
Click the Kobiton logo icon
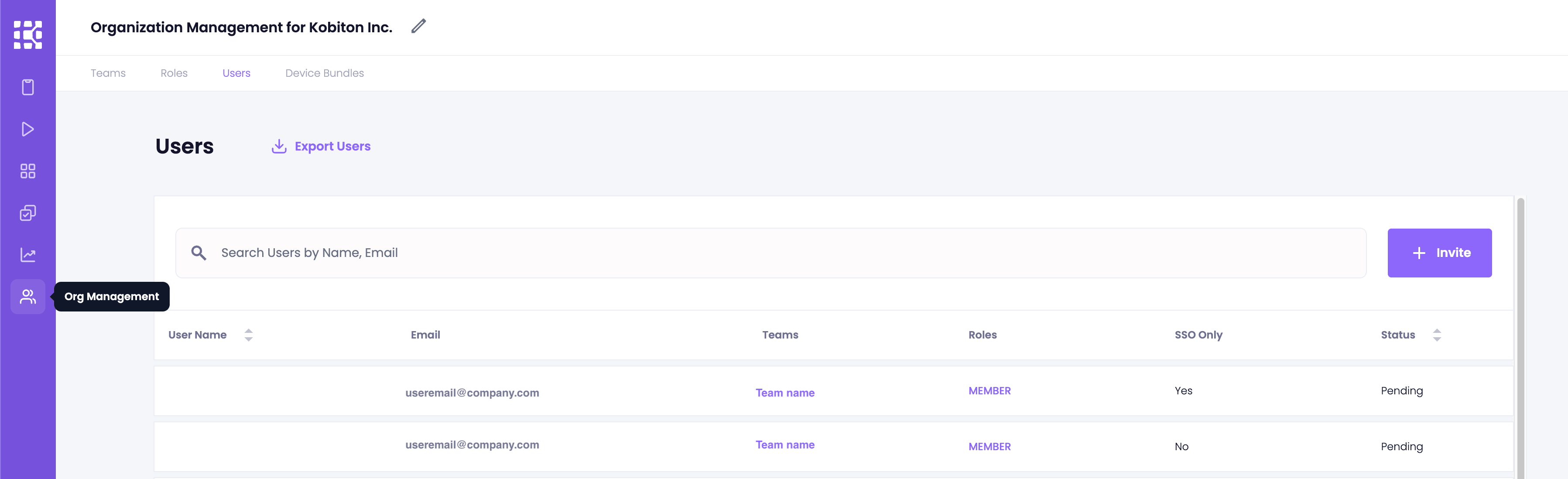[28, 35]
